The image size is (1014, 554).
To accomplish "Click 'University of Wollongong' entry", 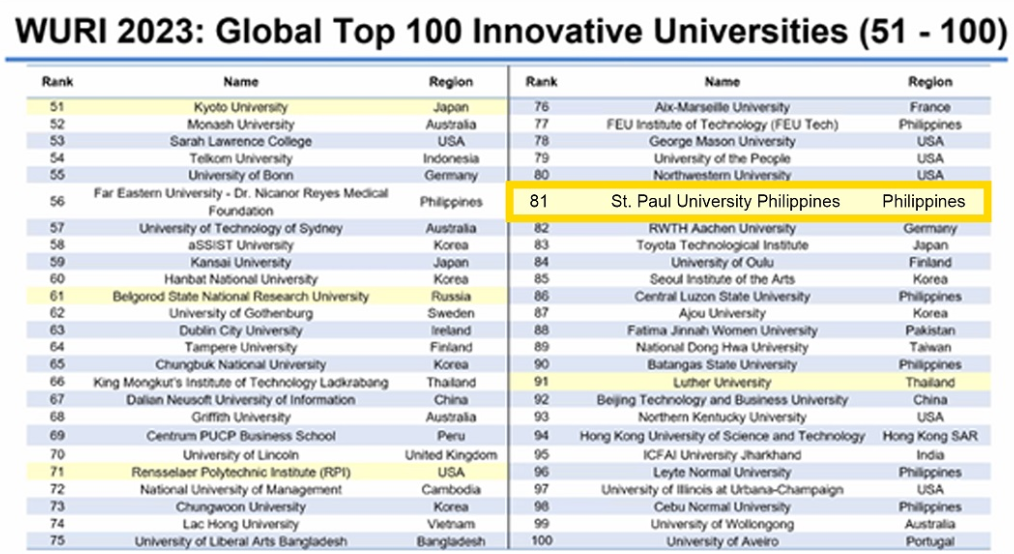I will (722, 524).
